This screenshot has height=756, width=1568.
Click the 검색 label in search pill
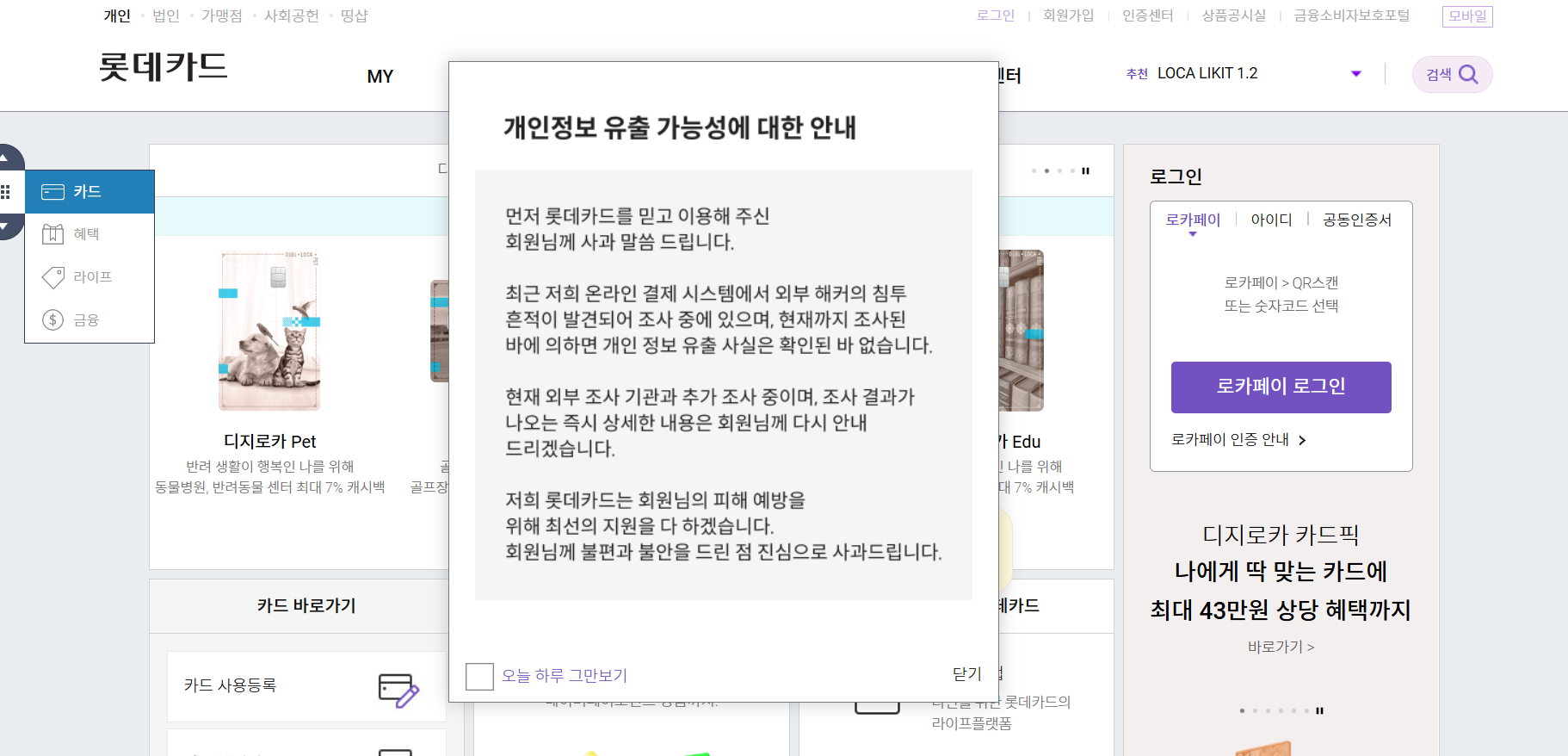click(1439, 75)
